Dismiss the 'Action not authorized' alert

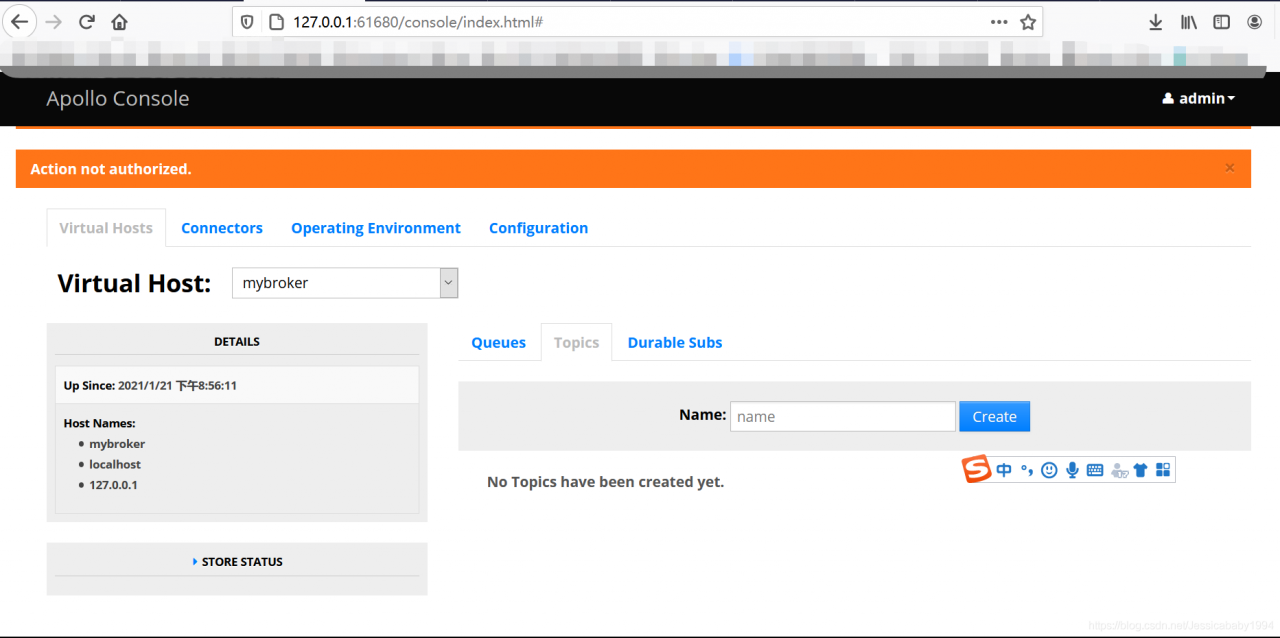coord(1230,168)
